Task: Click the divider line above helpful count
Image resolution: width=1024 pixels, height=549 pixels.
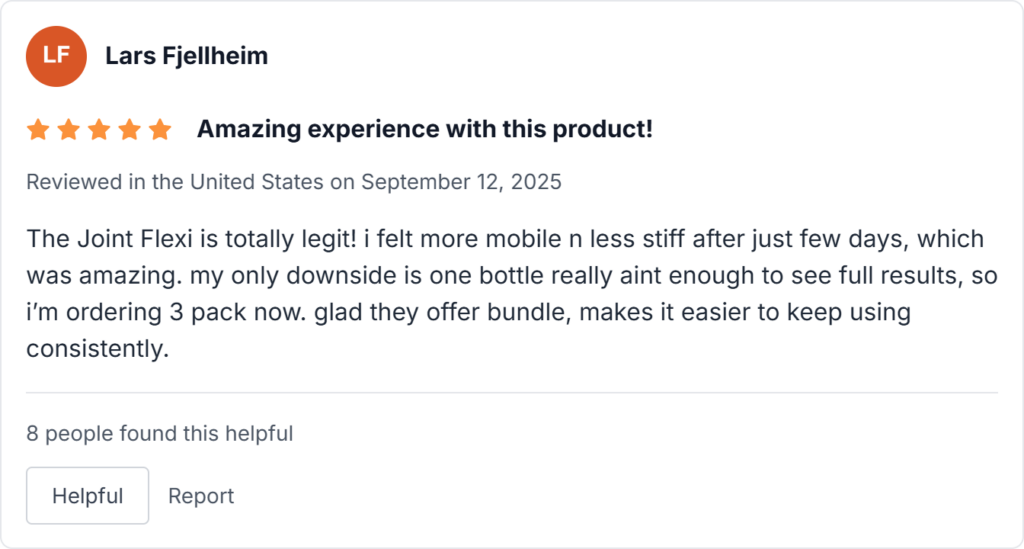Action: point(511,393)
